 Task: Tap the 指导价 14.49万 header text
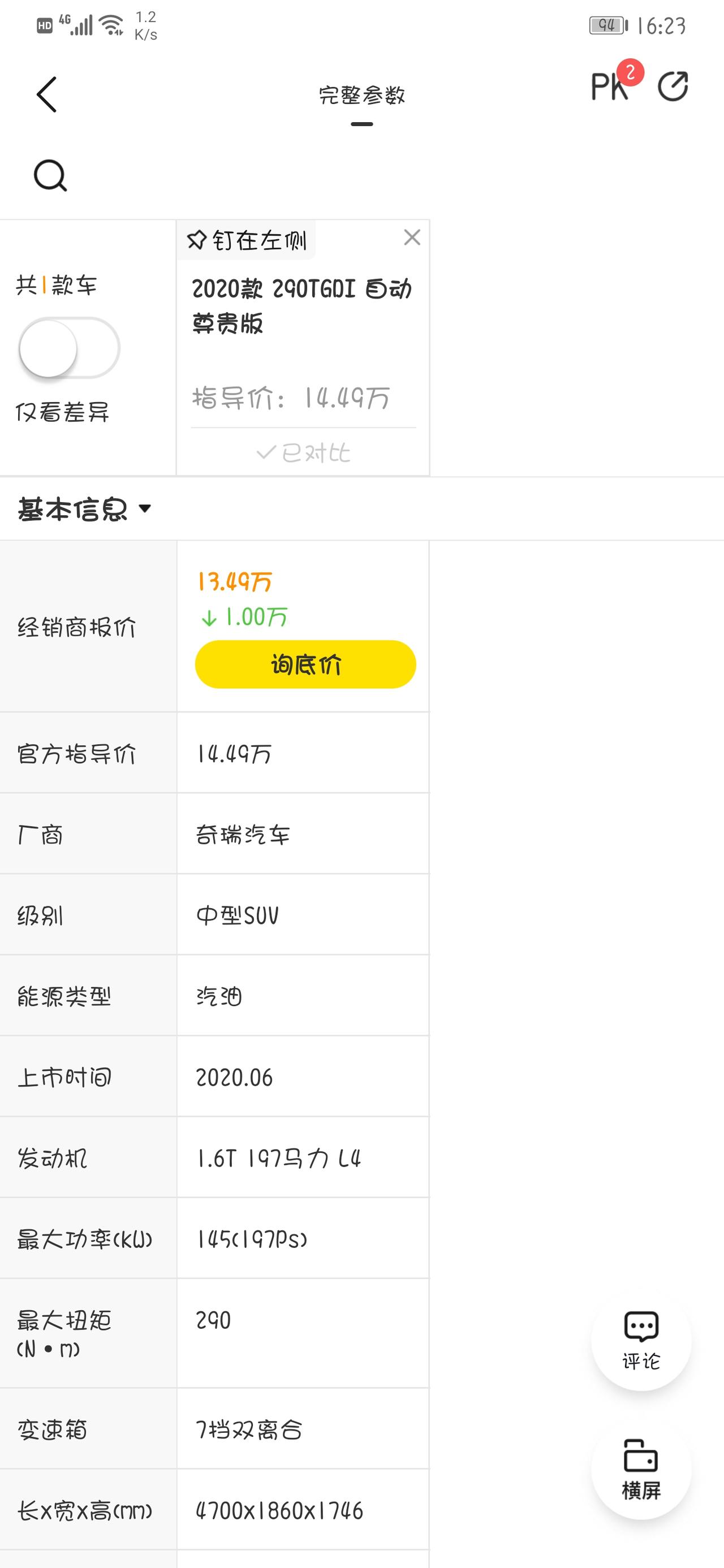(x=291, y=398)
